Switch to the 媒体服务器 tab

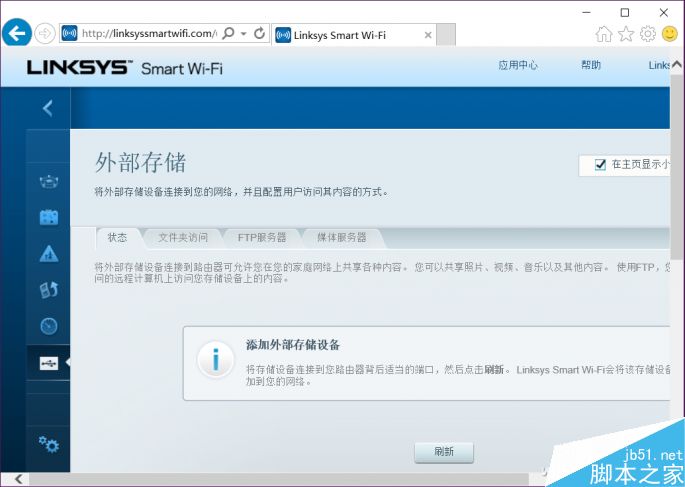coord(342,238)
